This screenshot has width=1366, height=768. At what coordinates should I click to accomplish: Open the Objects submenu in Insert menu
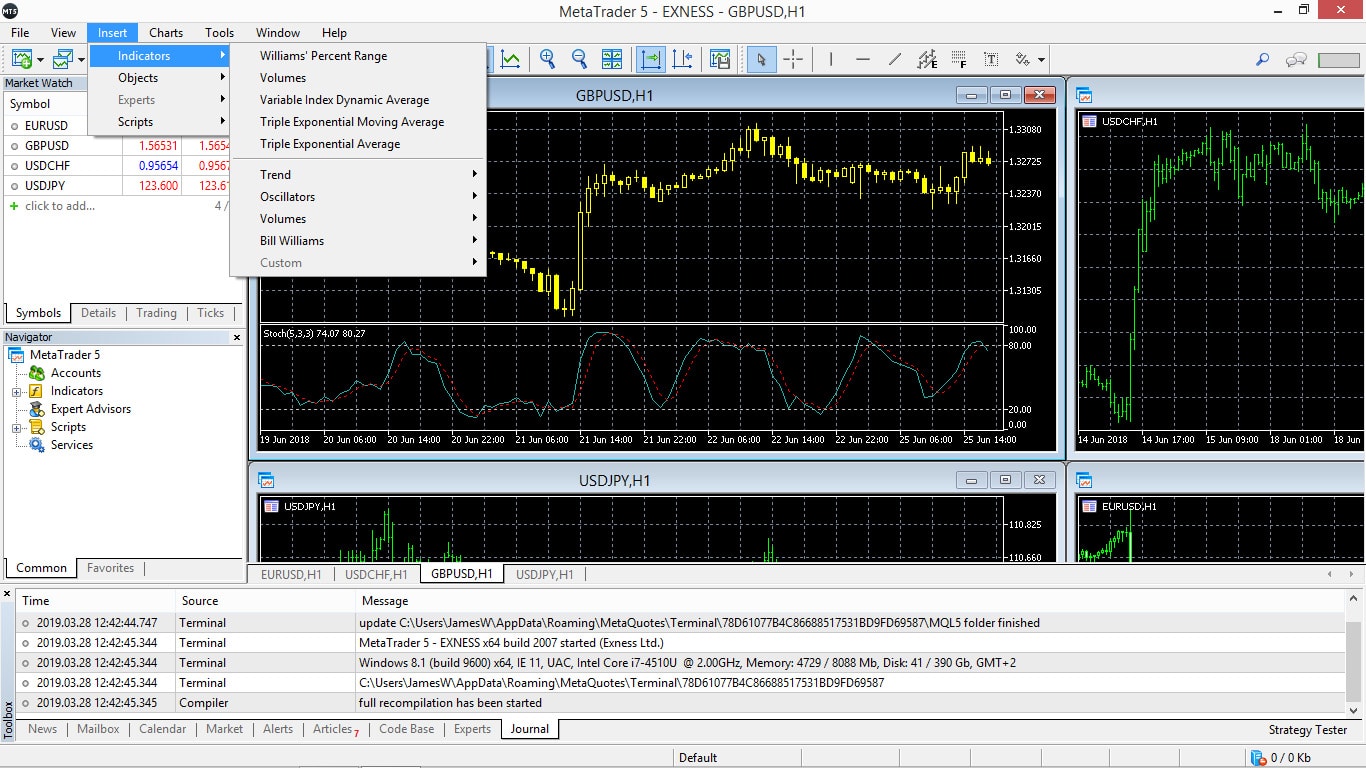pos(160,78)
